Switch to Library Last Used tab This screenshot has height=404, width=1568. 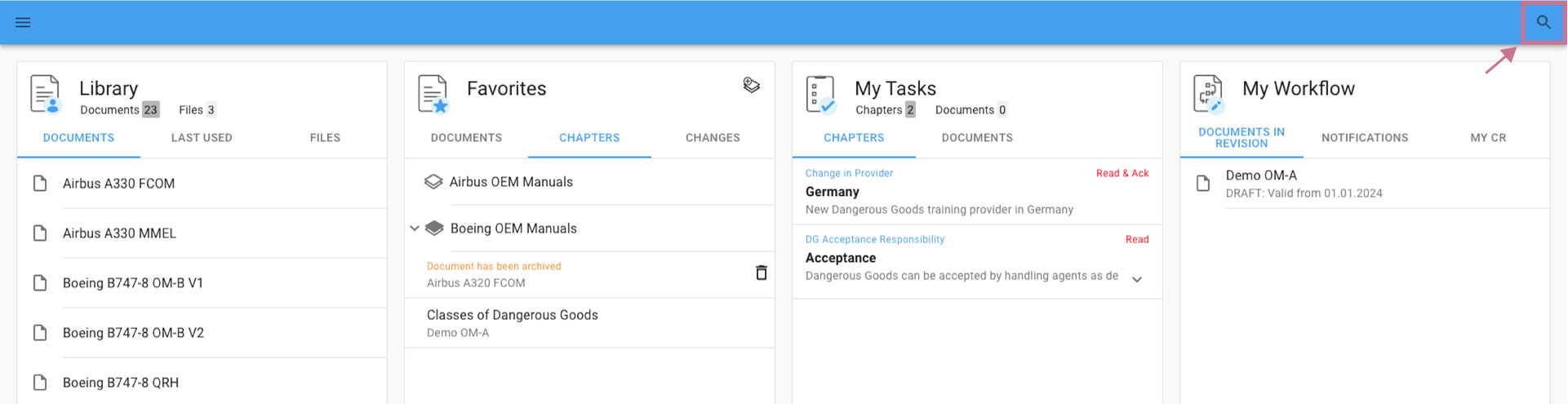pyautogui.click(x=202, y=138)
